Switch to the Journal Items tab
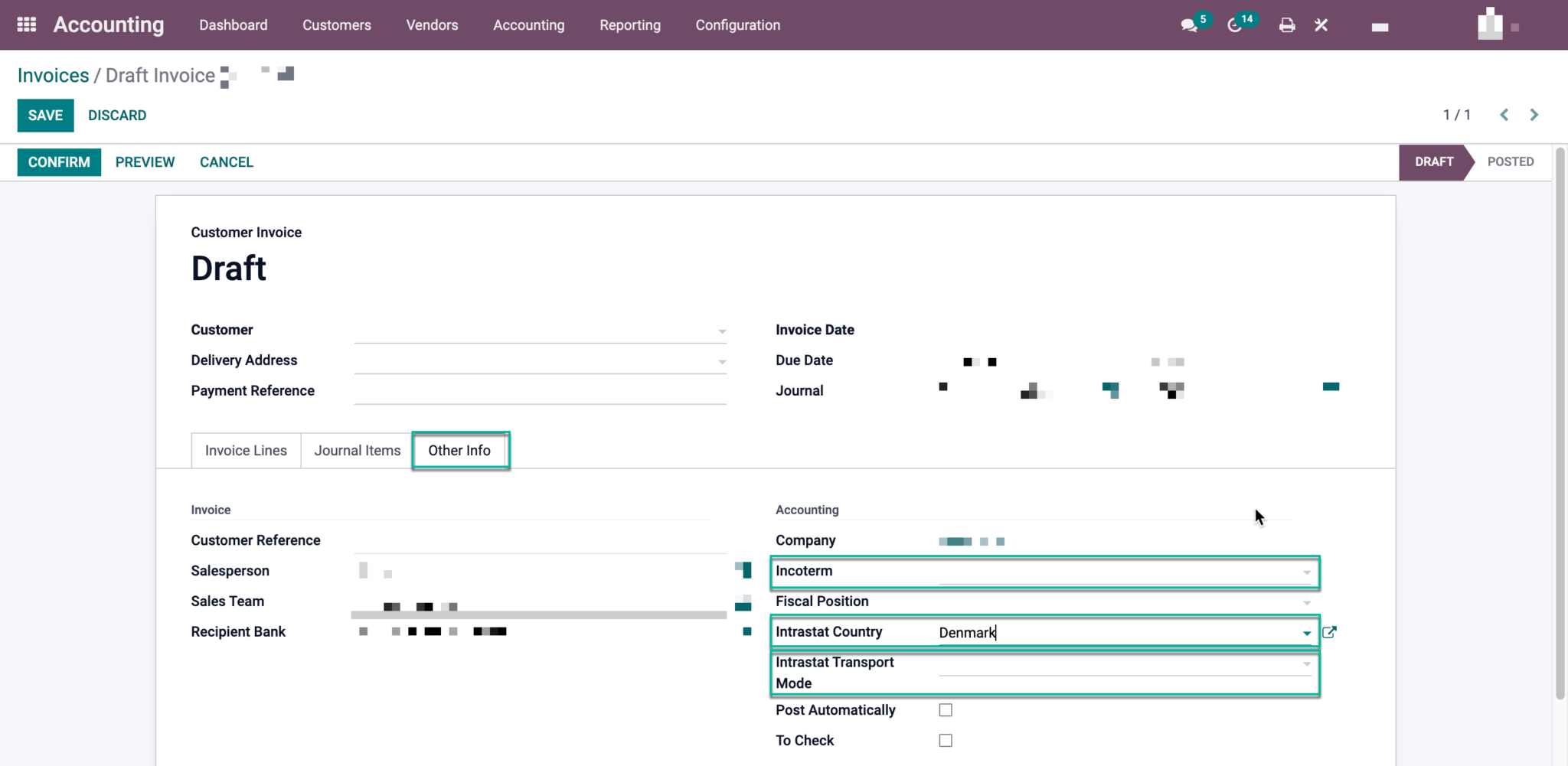 [x=357, y=450]
